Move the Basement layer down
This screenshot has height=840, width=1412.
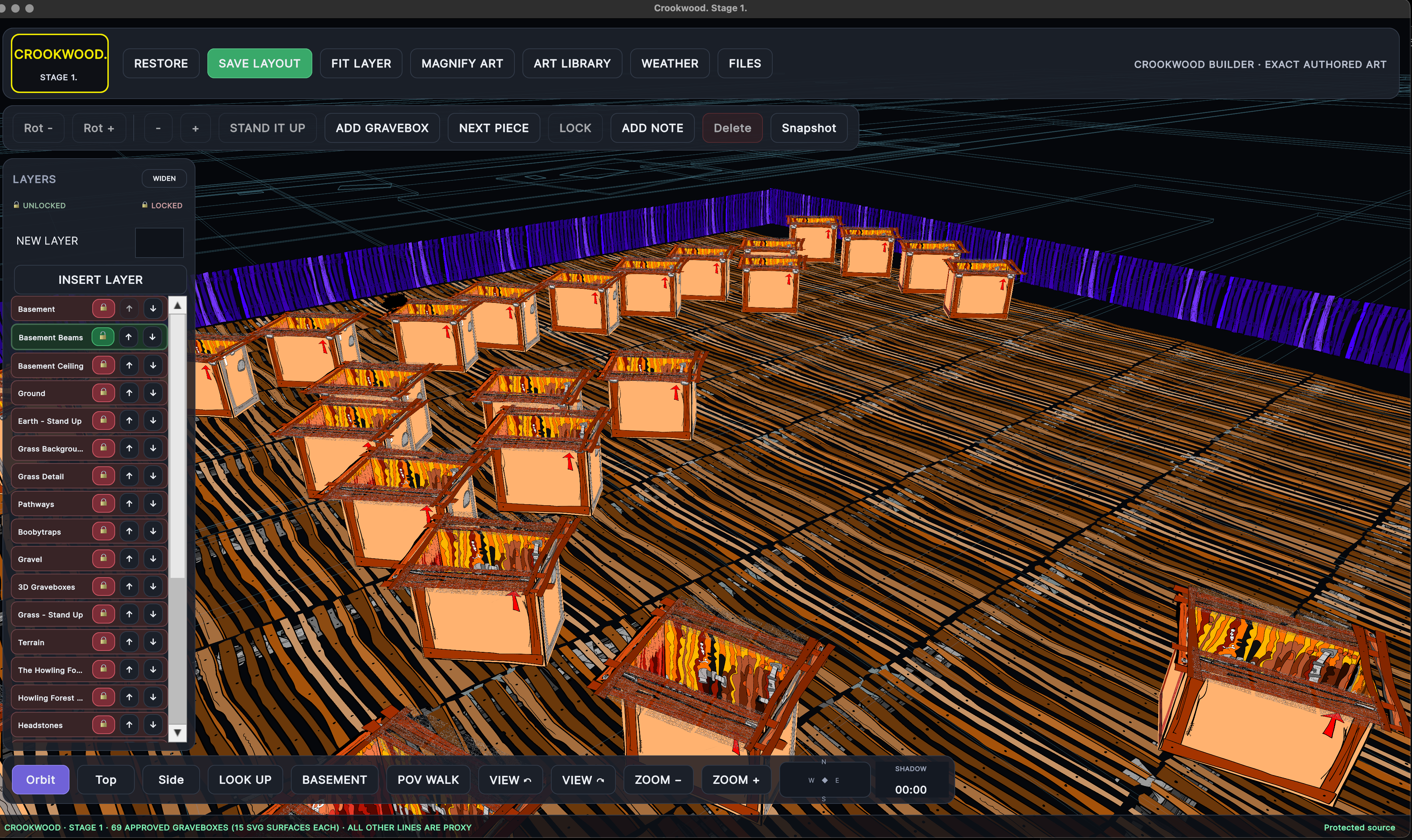tap(153, 308)
